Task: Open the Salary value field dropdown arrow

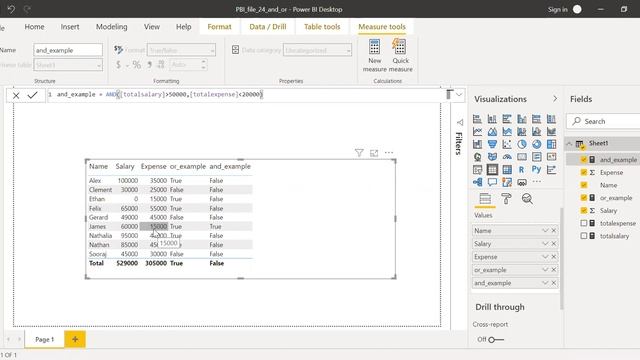Action: pos(545,244)
